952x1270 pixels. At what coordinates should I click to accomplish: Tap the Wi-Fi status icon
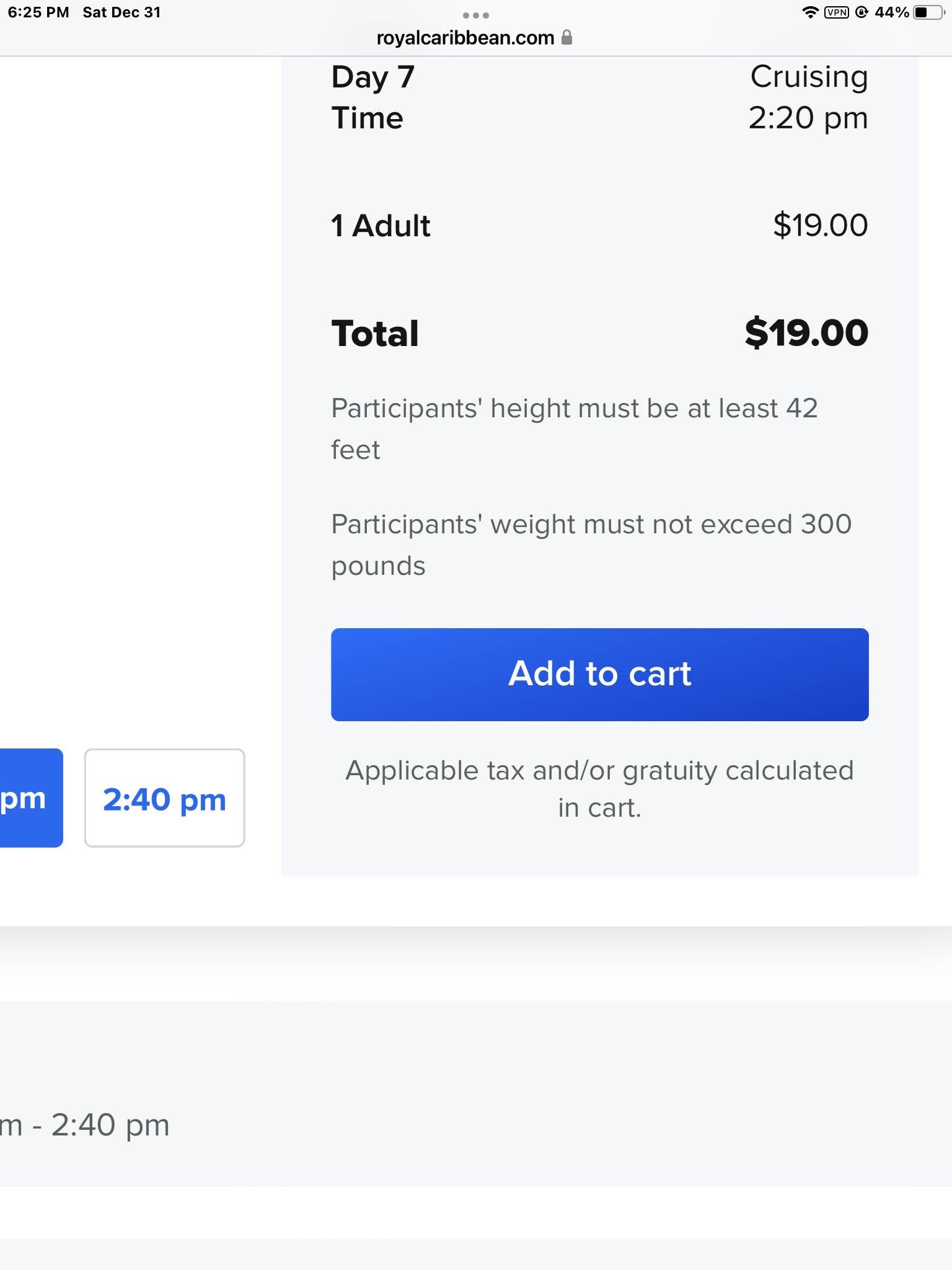tap(810, 12)
